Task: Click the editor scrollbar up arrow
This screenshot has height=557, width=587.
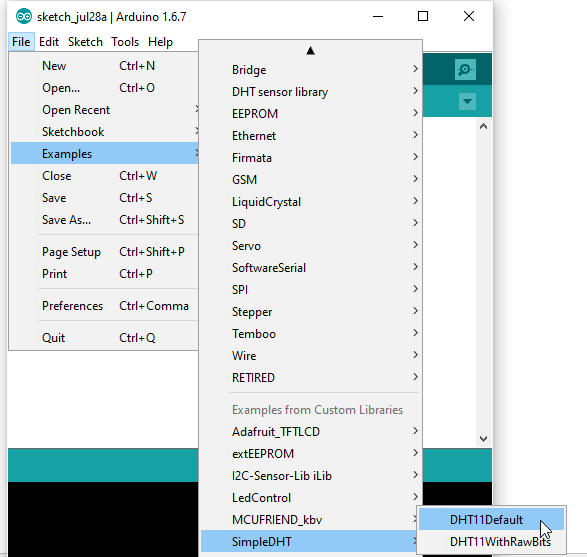Action: click(483, 127)
